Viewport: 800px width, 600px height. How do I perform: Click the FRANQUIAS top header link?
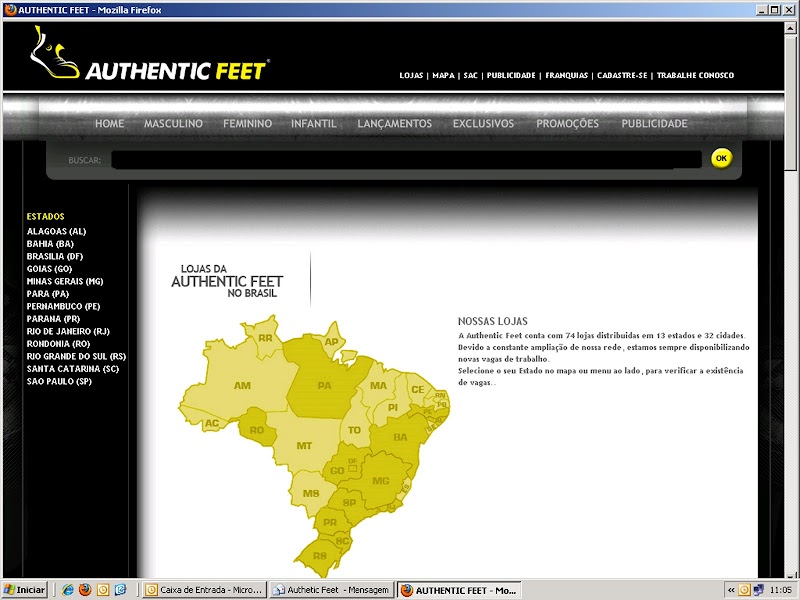pos(566,76)
